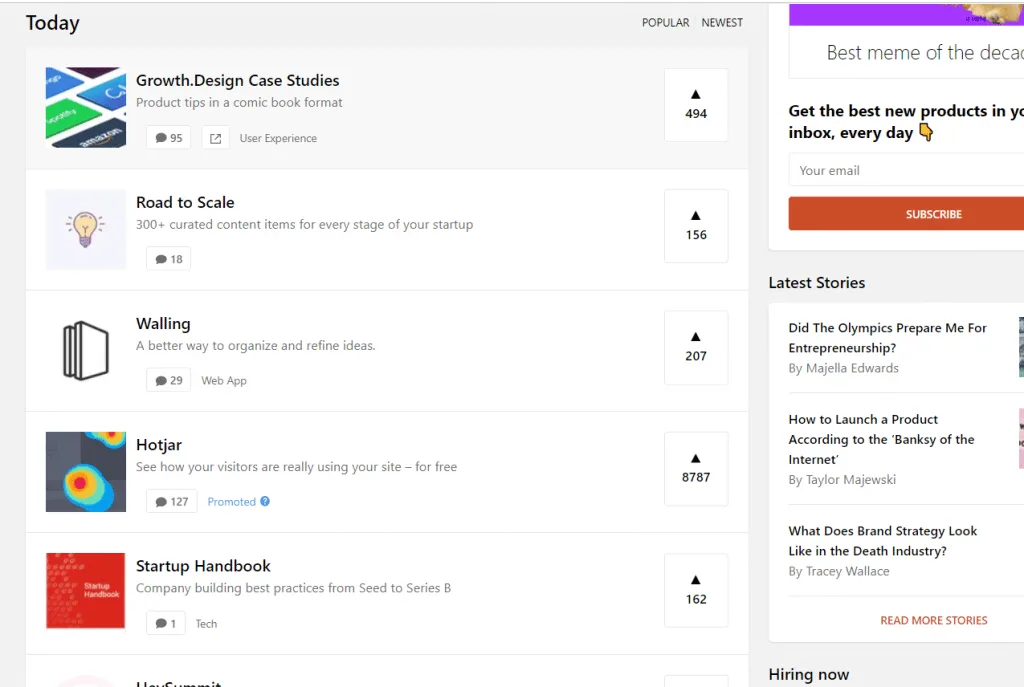Open story Did The Olympics Prepare Me
Viewport: 1024px width, 687px height.
(888, 338)
